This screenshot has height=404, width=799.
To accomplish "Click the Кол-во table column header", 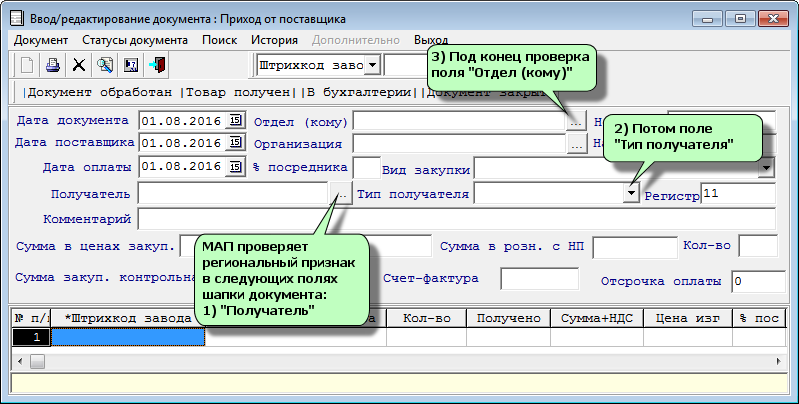I will click(x=427, y=318).
